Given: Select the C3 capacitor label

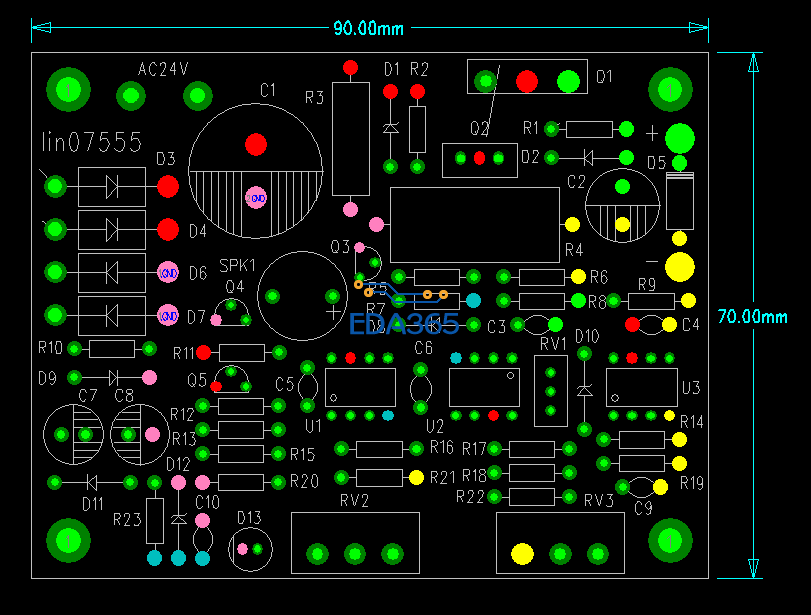Looking at the screenshot, I should pyautogui.click(x=497, y=326).
